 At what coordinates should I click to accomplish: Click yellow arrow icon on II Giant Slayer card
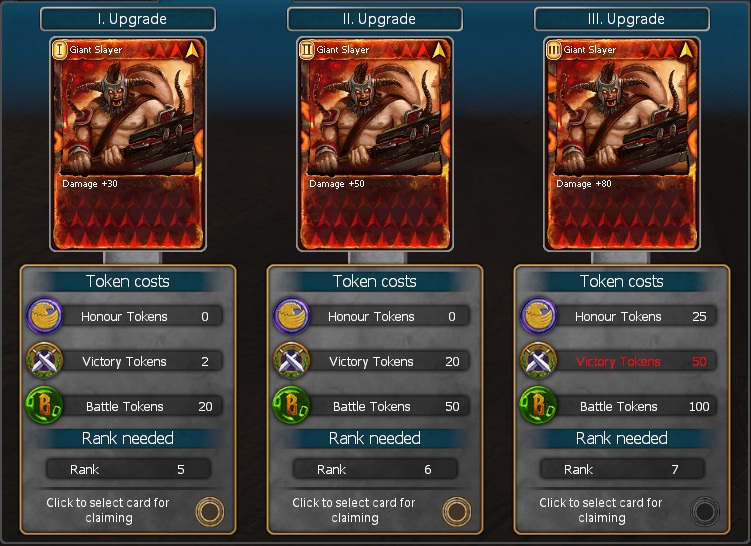coord(439,50)
